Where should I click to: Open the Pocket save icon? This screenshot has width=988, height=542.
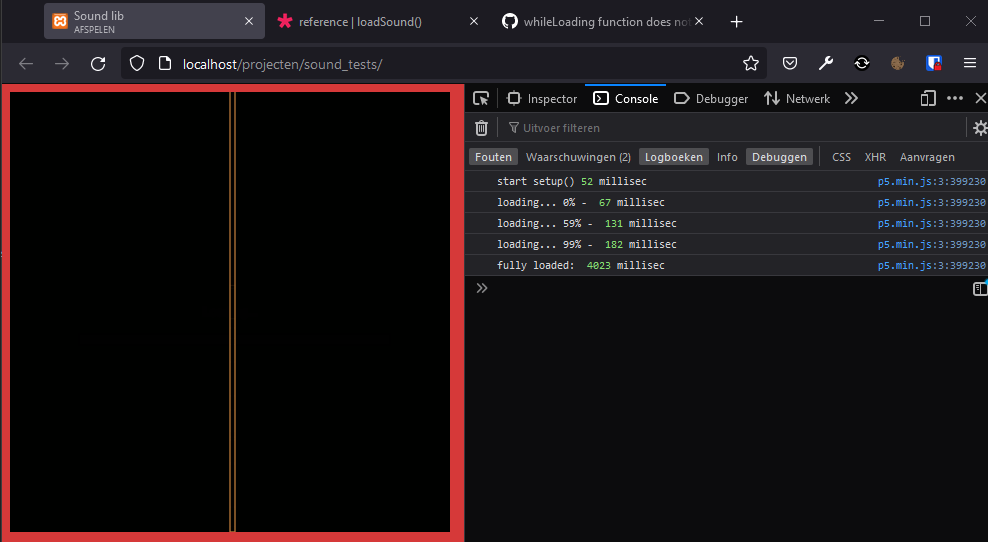pos(790,64)
